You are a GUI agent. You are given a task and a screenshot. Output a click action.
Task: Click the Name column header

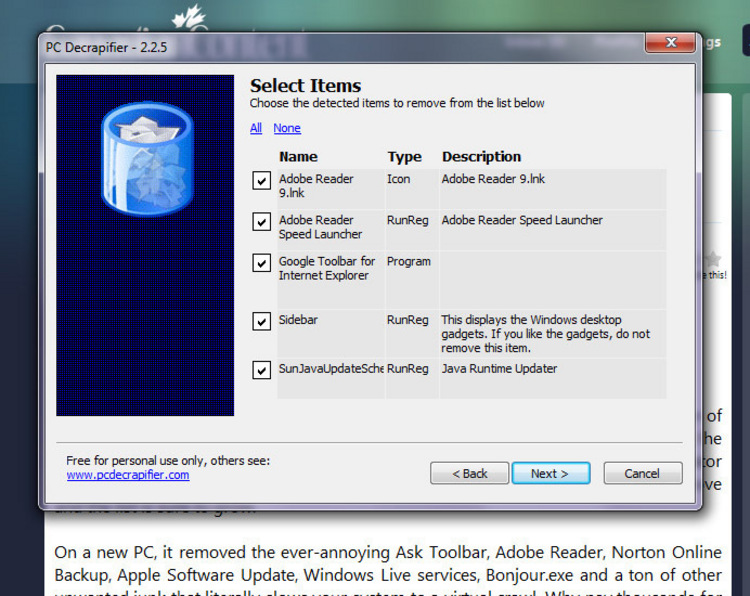(x=298, y=157)
